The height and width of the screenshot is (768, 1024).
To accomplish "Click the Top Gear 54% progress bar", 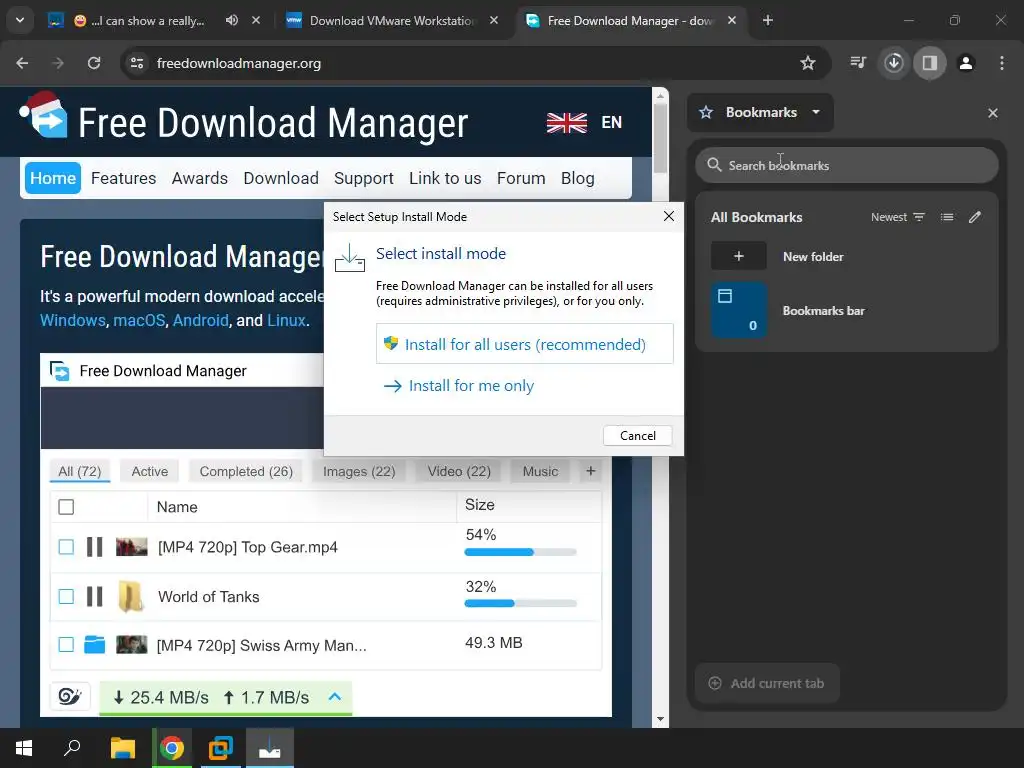I will pyautogui.click(x=520, y=552).
